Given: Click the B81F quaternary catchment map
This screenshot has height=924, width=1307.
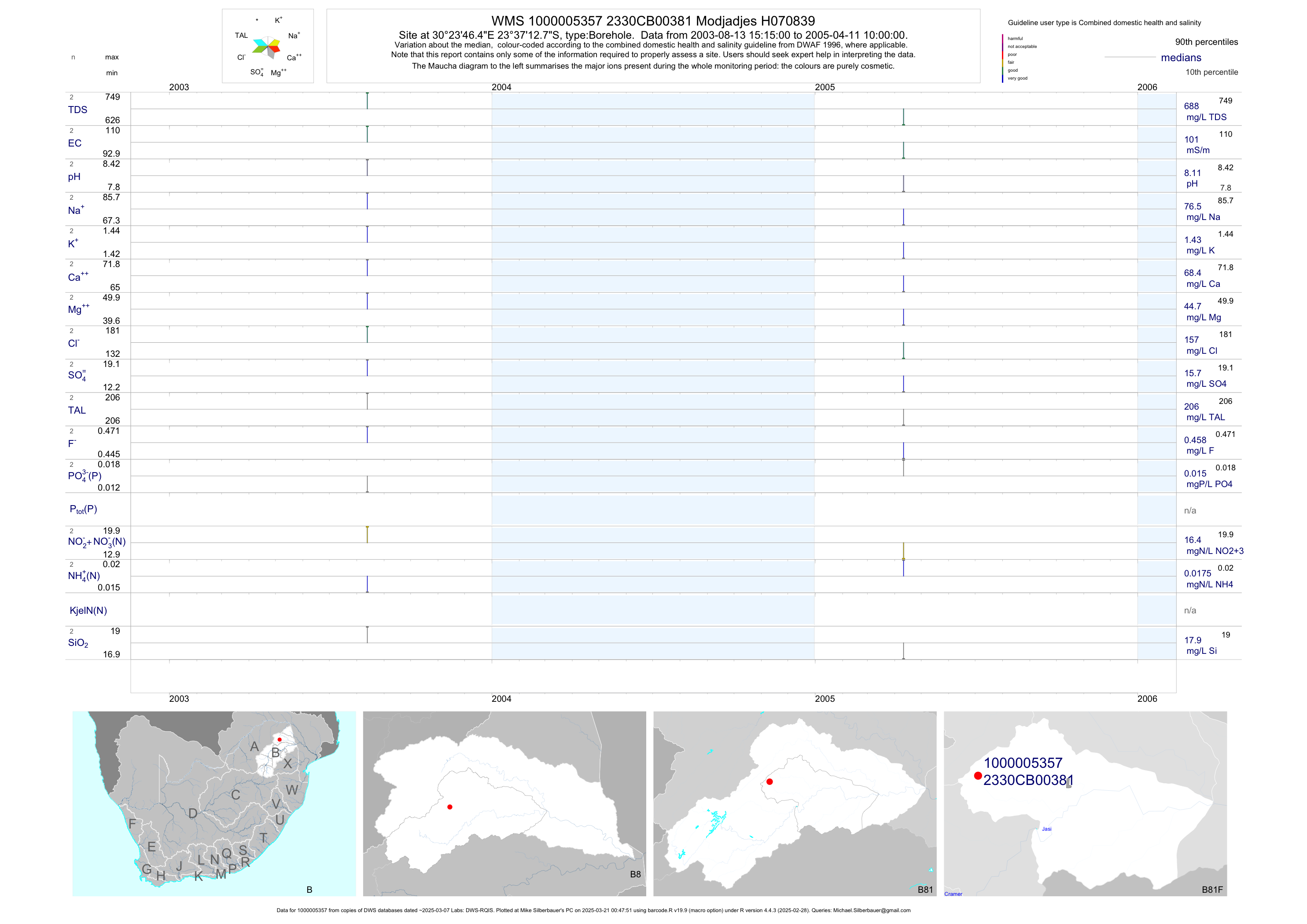Looking at the screenshot, I should pos(1085,803).
